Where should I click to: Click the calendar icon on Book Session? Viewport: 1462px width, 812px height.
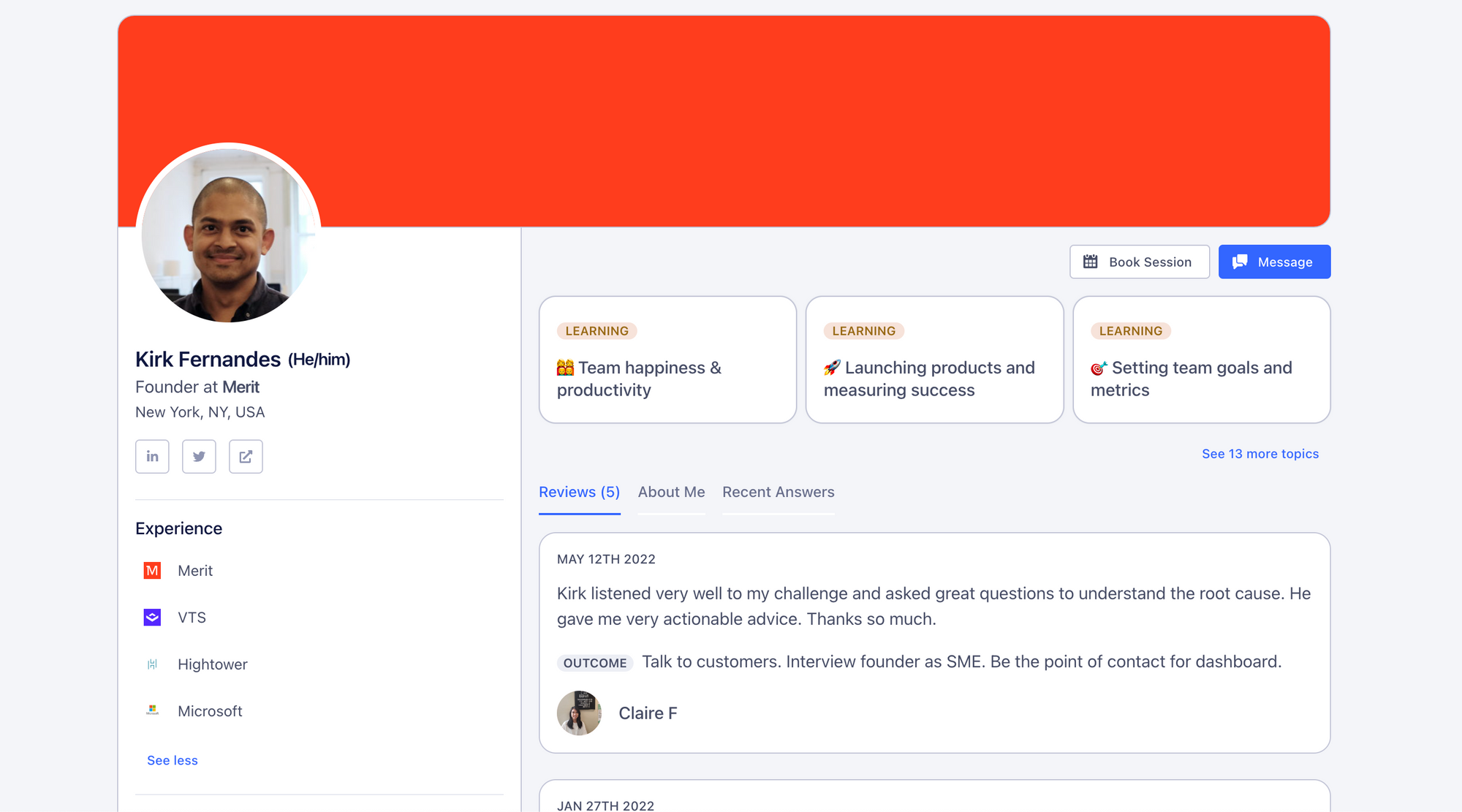coord(1090,261)
